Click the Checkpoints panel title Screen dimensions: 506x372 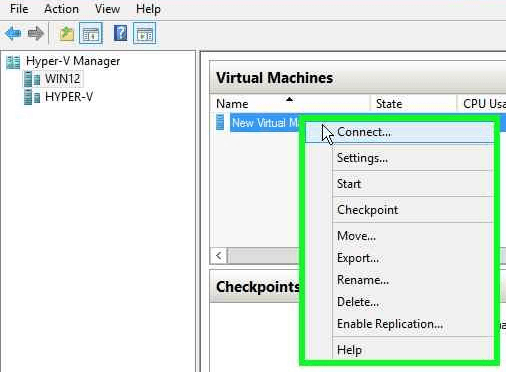(258, 287)
